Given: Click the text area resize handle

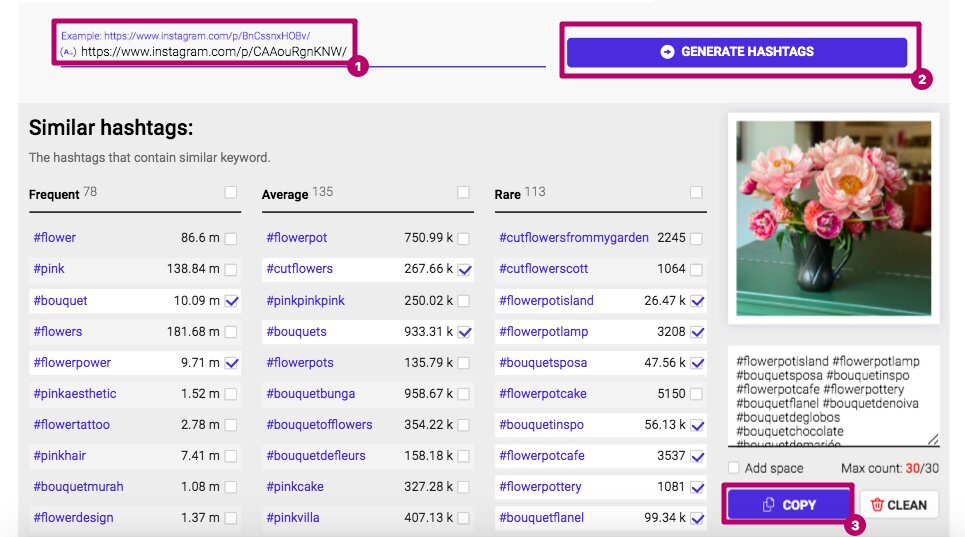Looking at the screenshot, I should tap(934, 439).
